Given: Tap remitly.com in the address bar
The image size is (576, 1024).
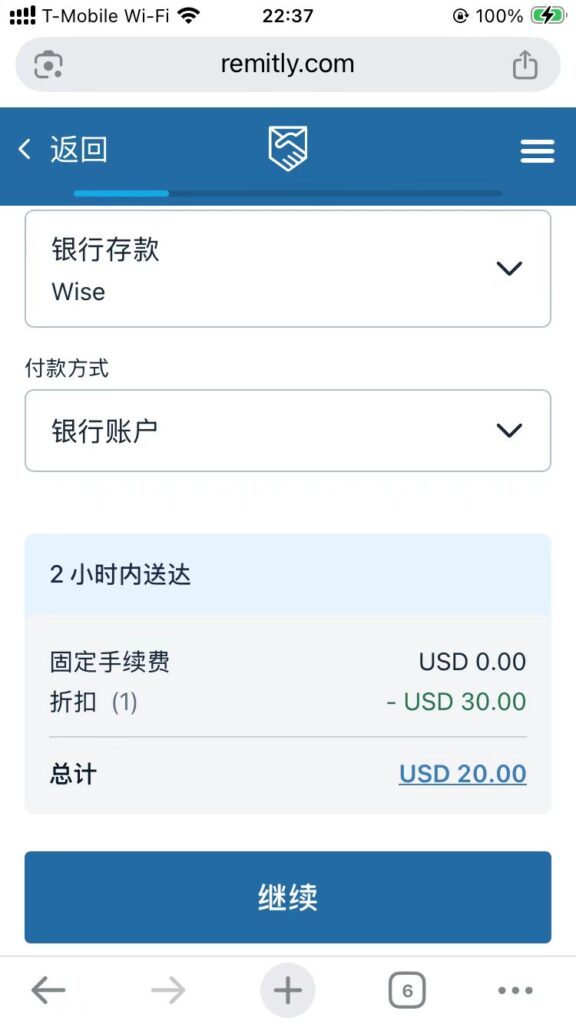Looking at the screenshot, I should (288, 63).
